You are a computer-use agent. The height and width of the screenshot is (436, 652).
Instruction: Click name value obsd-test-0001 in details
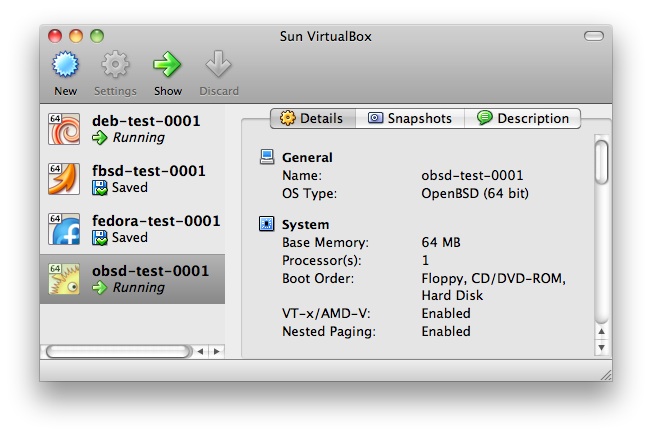coord(472,175)
